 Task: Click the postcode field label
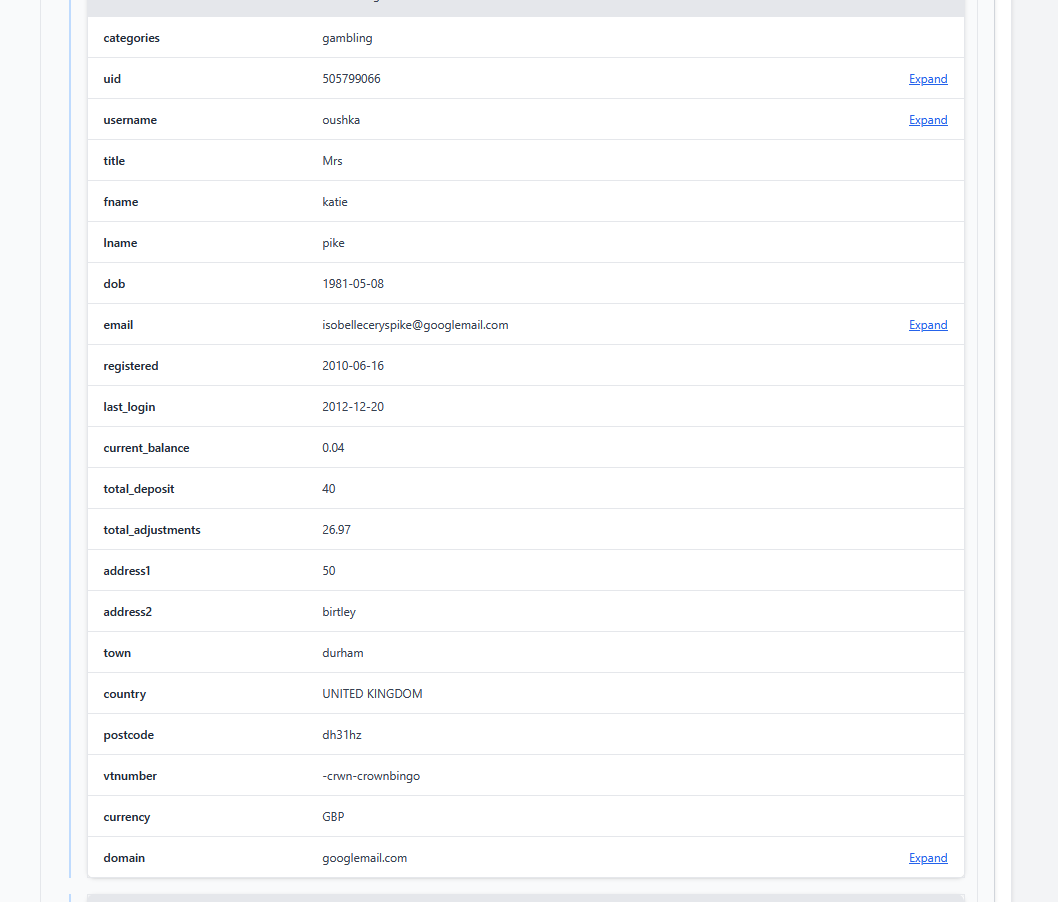pyautogui.click(x=128, y=735)
